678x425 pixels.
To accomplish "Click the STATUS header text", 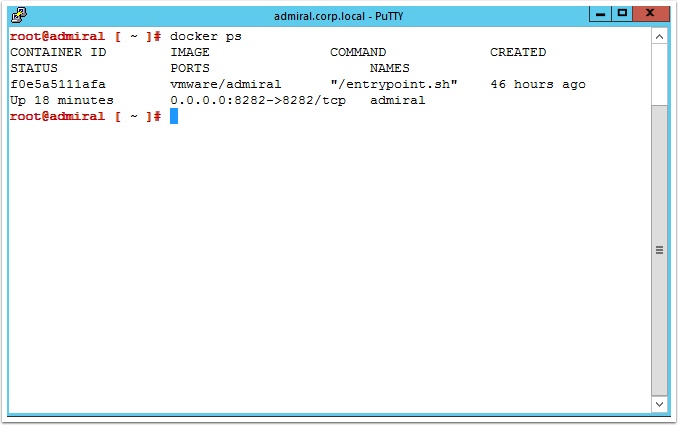I will pos(34,68).
